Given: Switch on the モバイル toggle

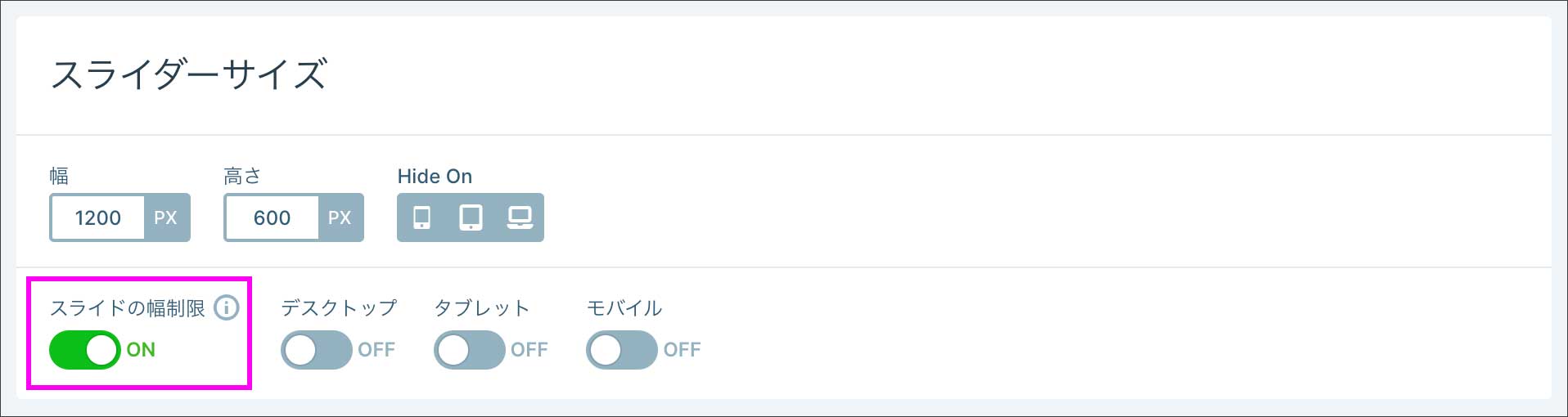Looking at the screenshot, I should (x=621, y=350).
